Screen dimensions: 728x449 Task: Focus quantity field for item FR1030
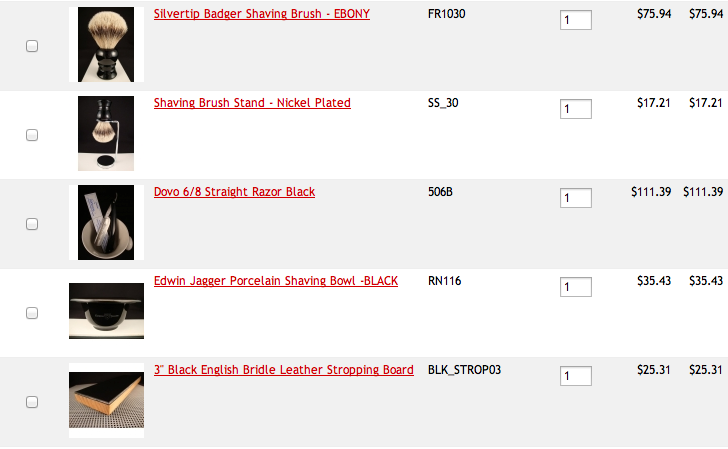pyautogui.click(x=576, y=20)
